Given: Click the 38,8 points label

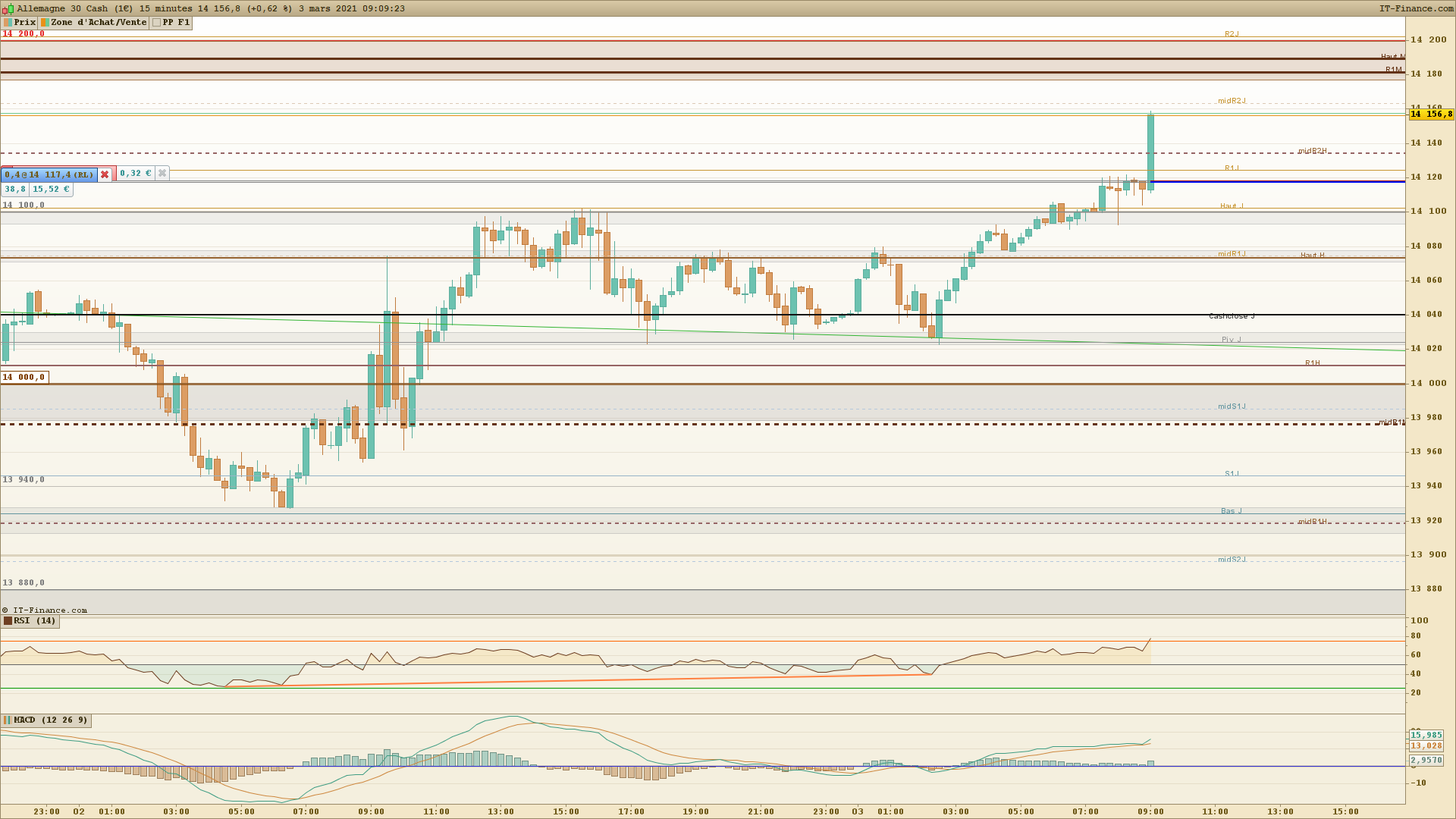Looking at the screenshot, I should pyautogui.click(x=14, y=190).
